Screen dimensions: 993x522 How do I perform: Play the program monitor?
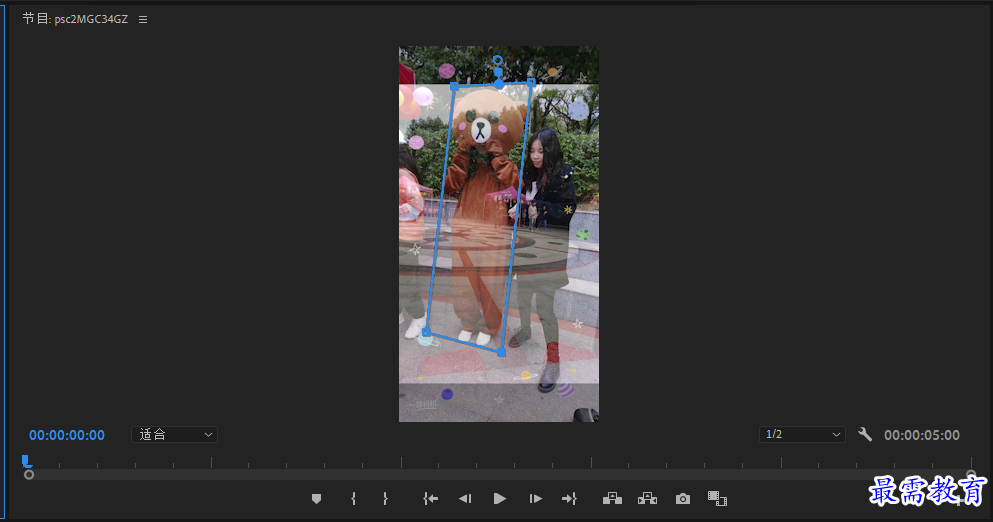point(500,499)
